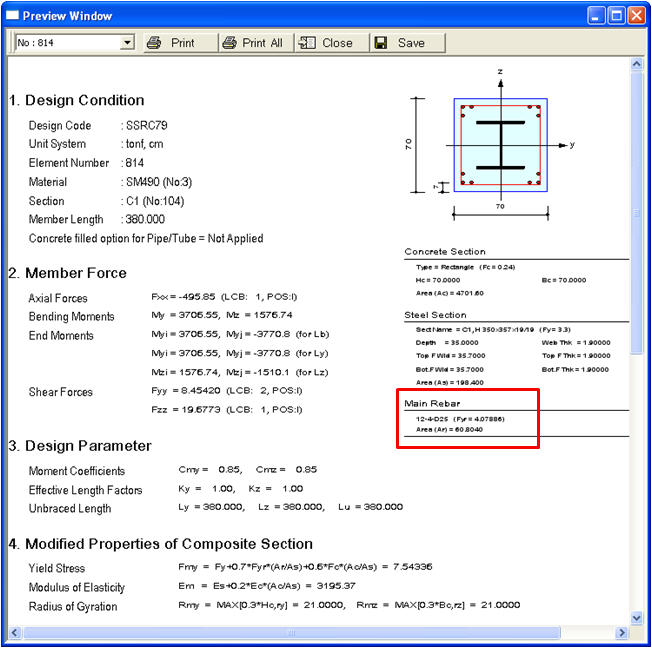652x648 pixels.
Task: Click the '1. Design Condition' heading
Action: pos(77,100)
